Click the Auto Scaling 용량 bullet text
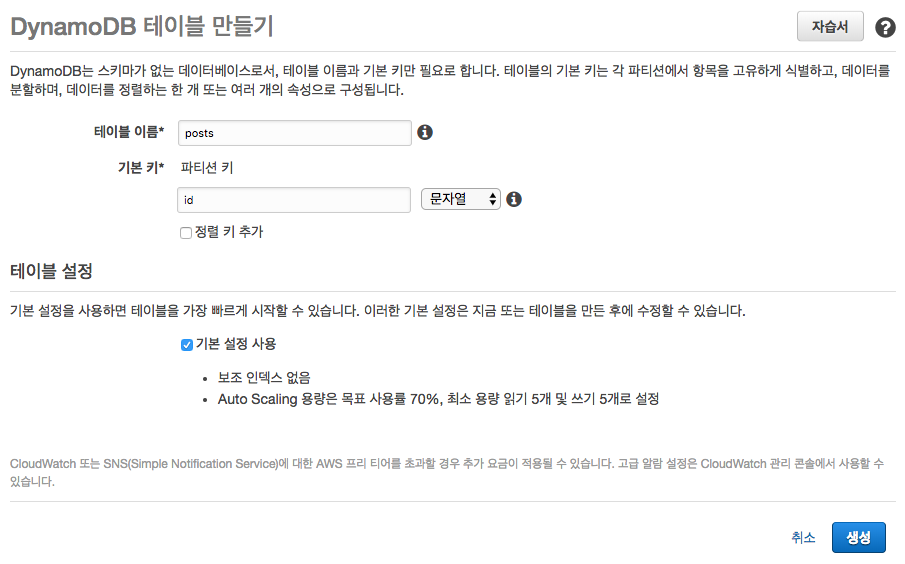905x564 pixels. 438,399
